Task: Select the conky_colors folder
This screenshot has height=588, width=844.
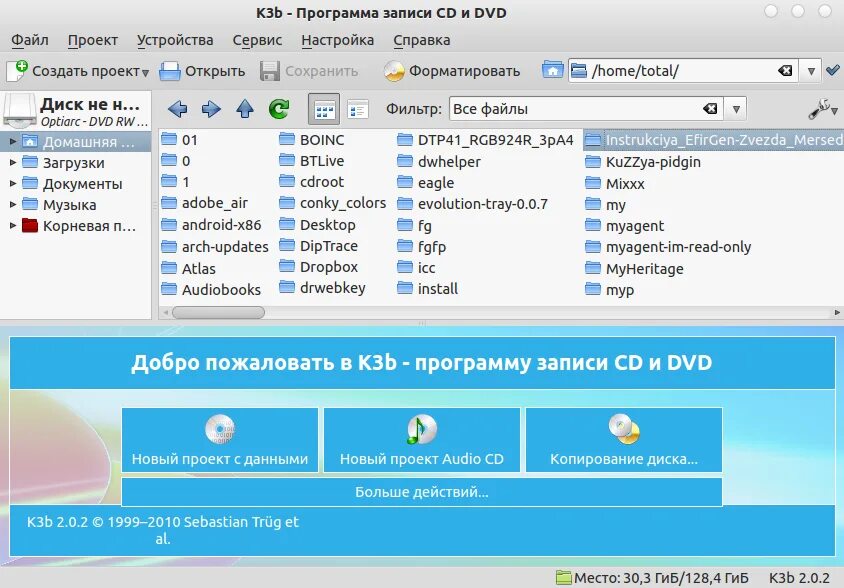Action: (333, 203)
